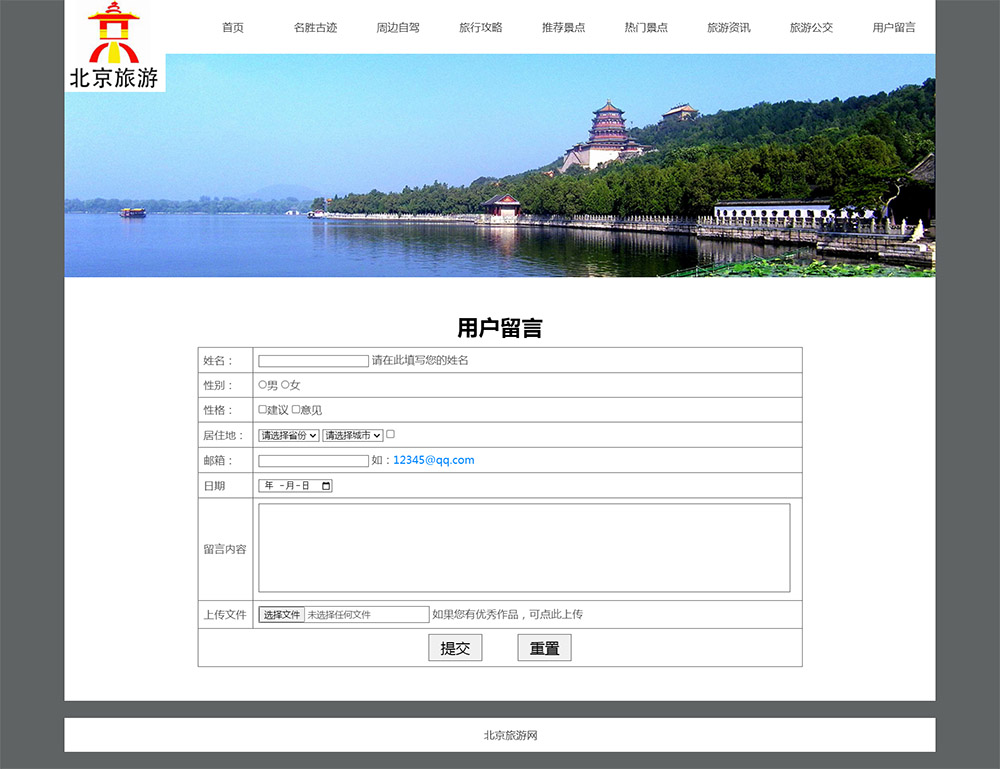Focus the 邮箱 text input
1000x769 pixels.
(313, 460)
